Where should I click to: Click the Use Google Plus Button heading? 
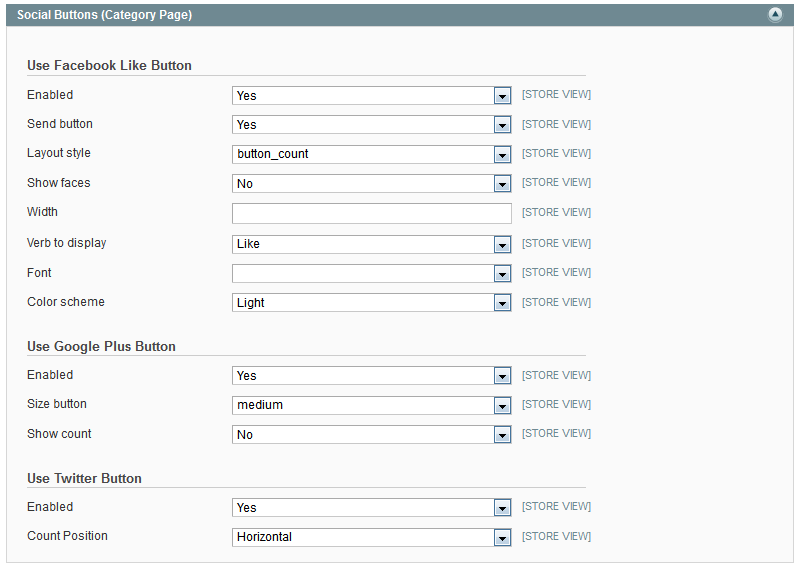[101, 347]
